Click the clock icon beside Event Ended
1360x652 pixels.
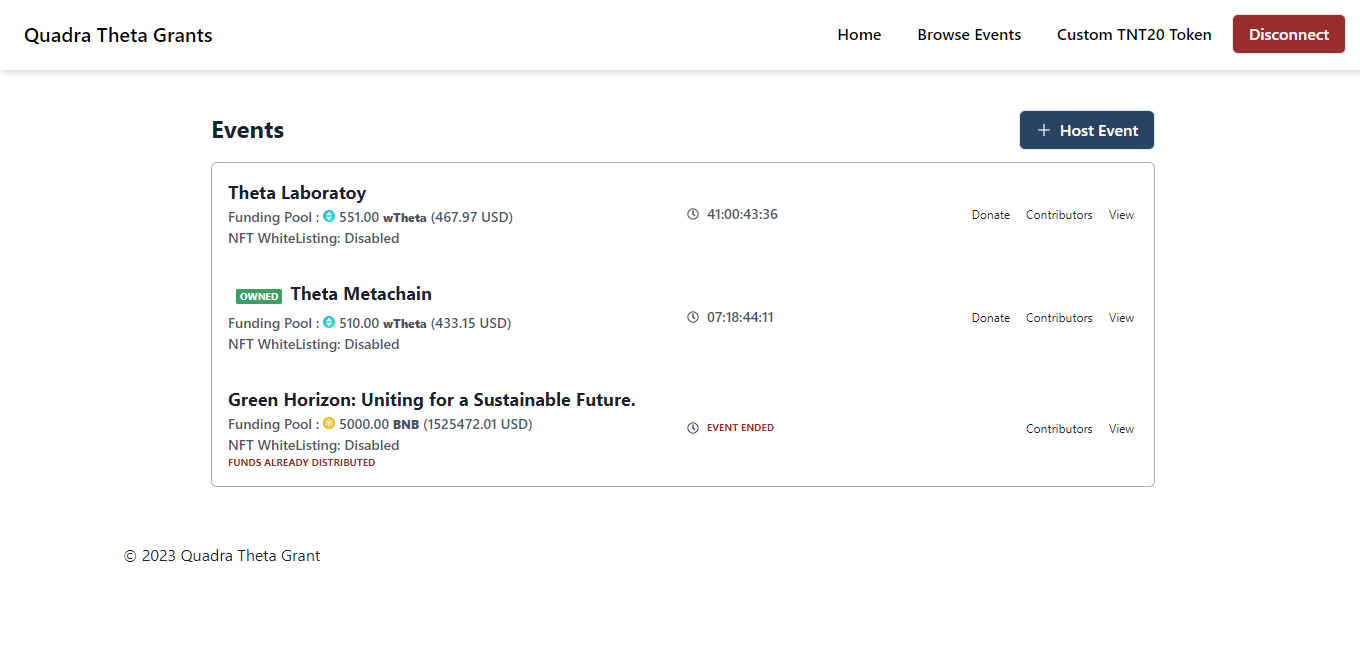click(x=693, y=428)
